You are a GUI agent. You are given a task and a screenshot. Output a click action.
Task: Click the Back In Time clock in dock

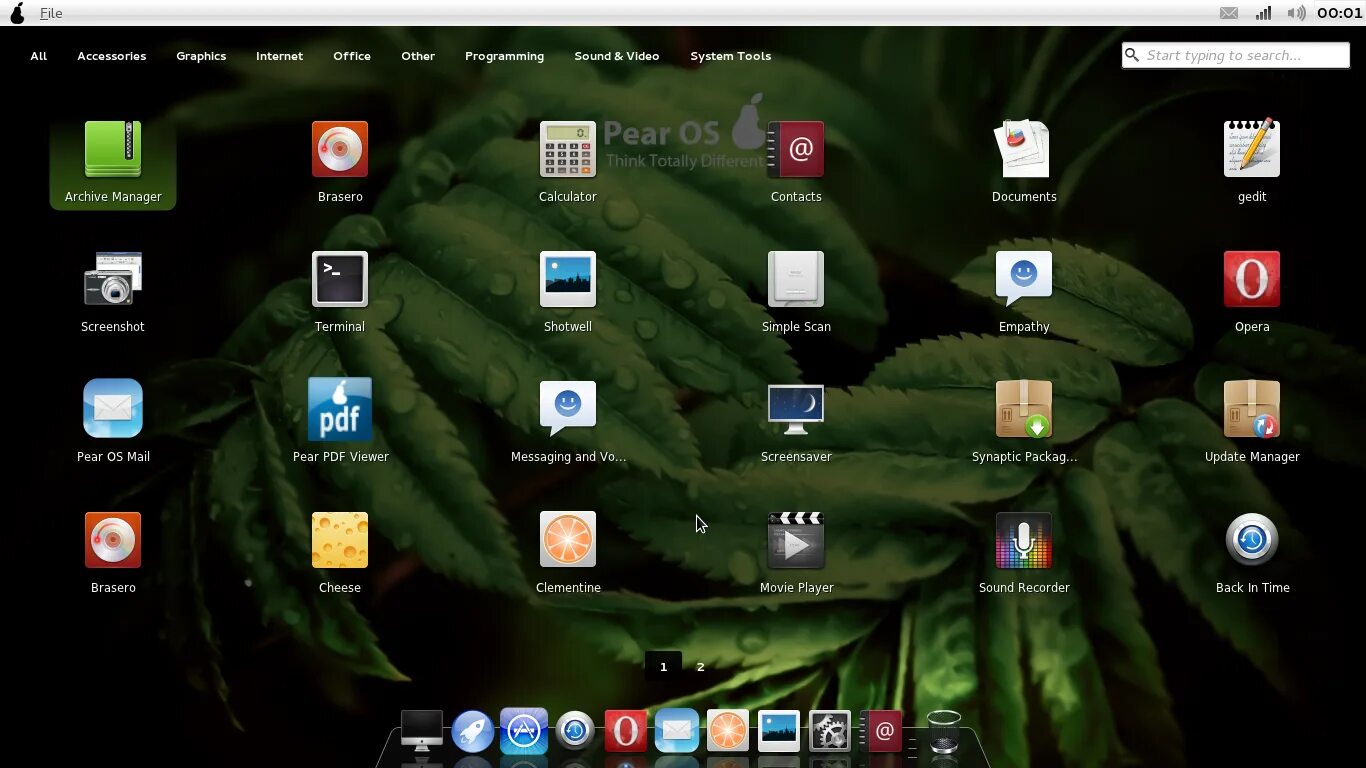[575, 731]
